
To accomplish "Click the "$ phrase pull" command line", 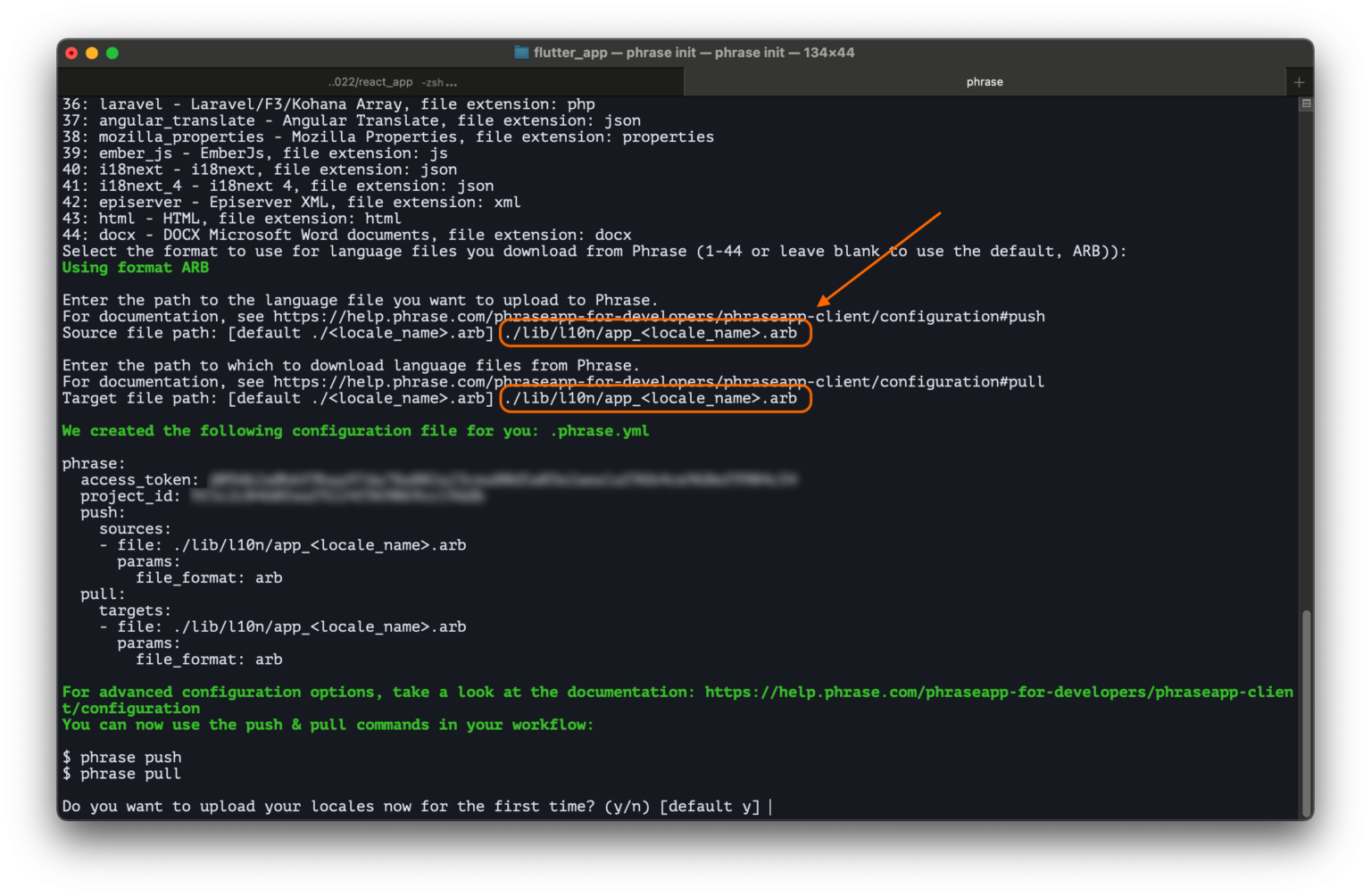I will 121,774.
